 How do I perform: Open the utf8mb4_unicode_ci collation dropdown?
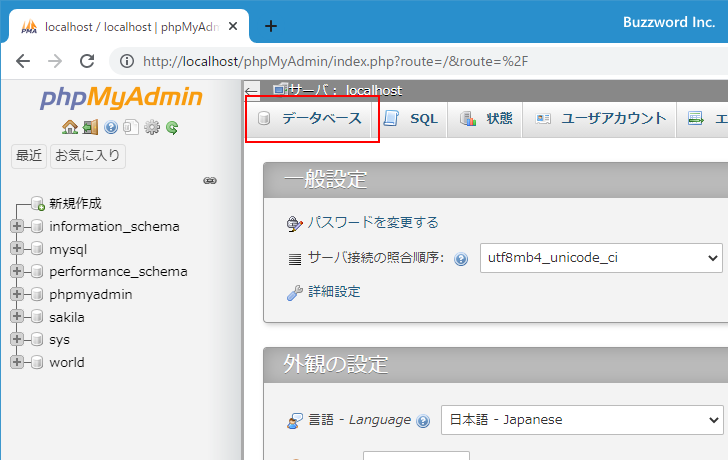point(601,258)
